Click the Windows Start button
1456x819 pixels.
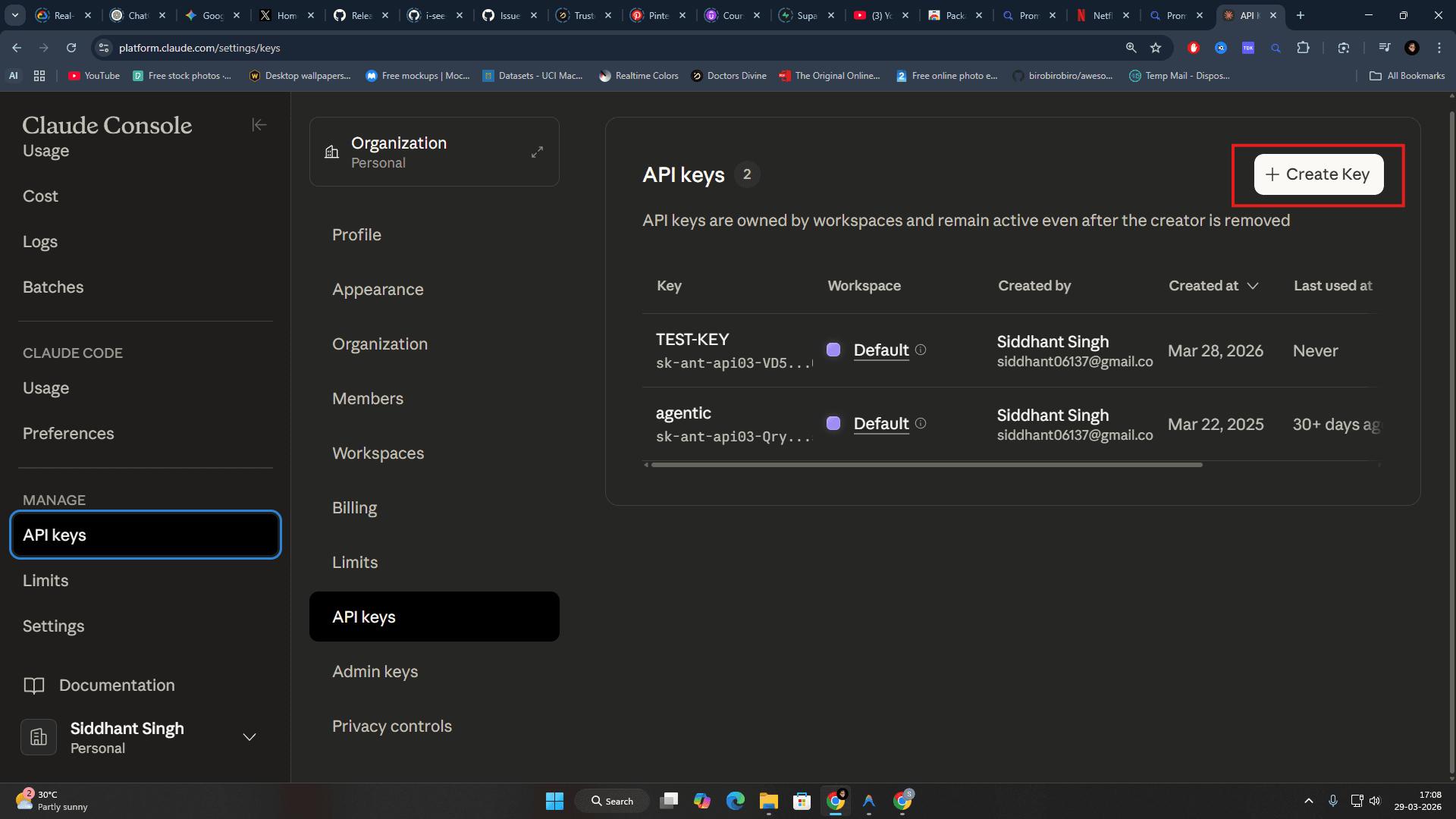(554, 800)
